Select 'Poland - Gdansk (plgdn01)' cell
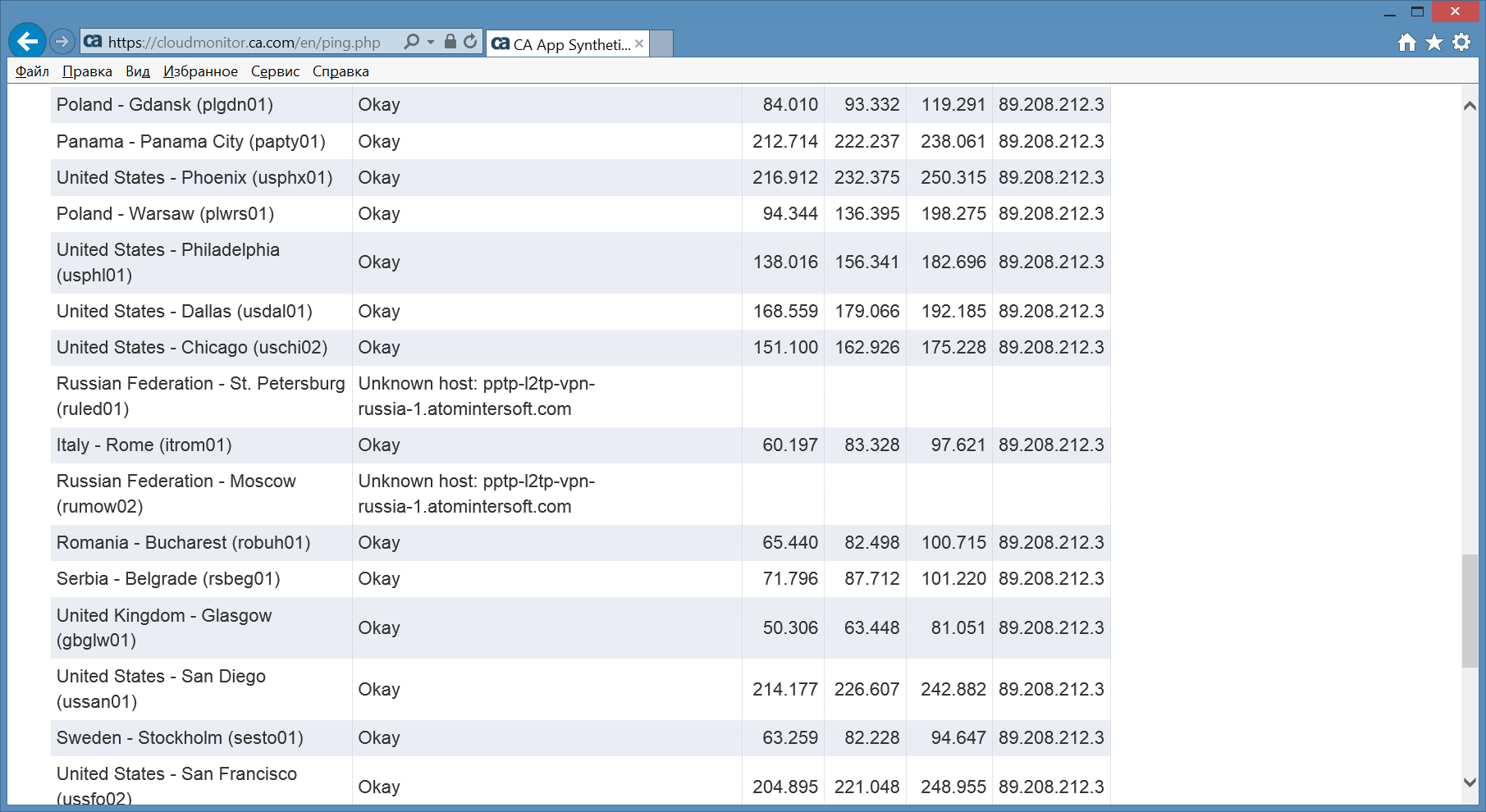The height and width of the screenshot is (812, 1486). (201, 105)
